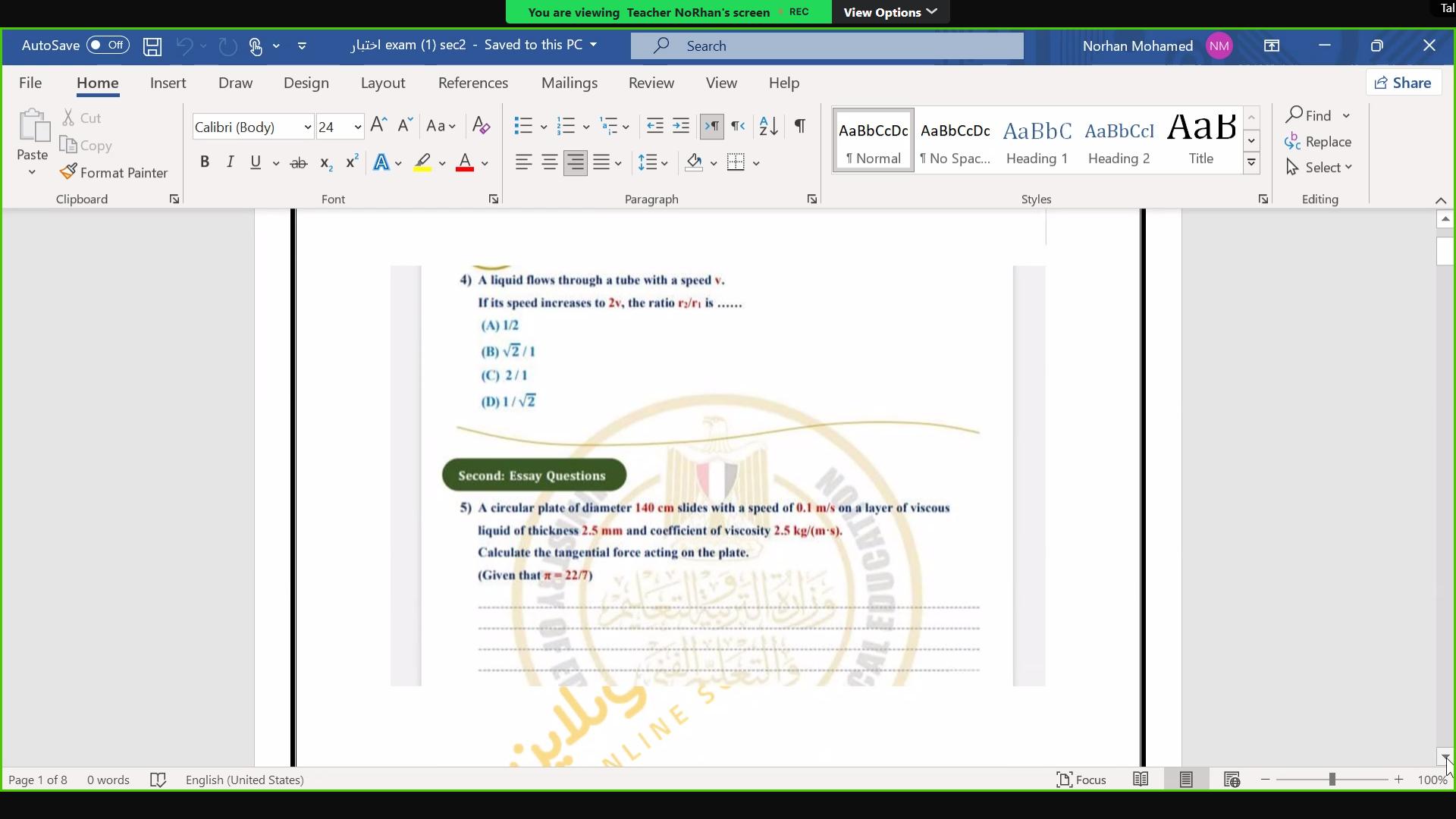
Task: Open the References tab
Action: click(x=473, y=83)
